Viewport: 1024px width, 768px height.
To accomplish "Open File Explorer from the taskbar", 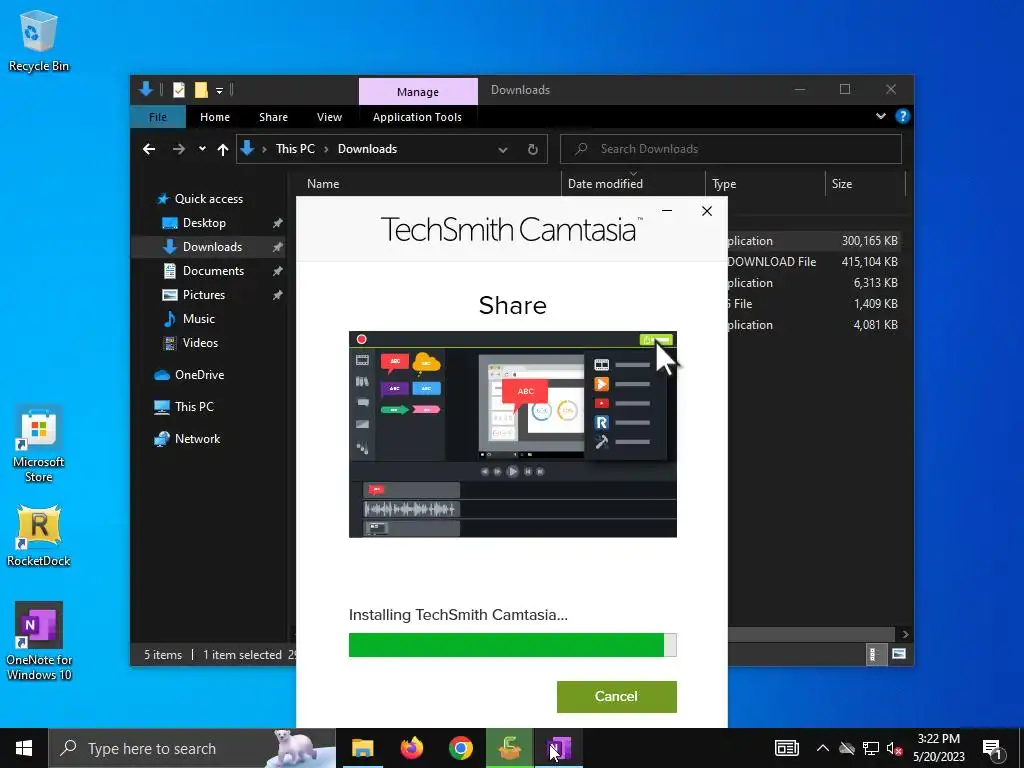I will pos(362,748).
